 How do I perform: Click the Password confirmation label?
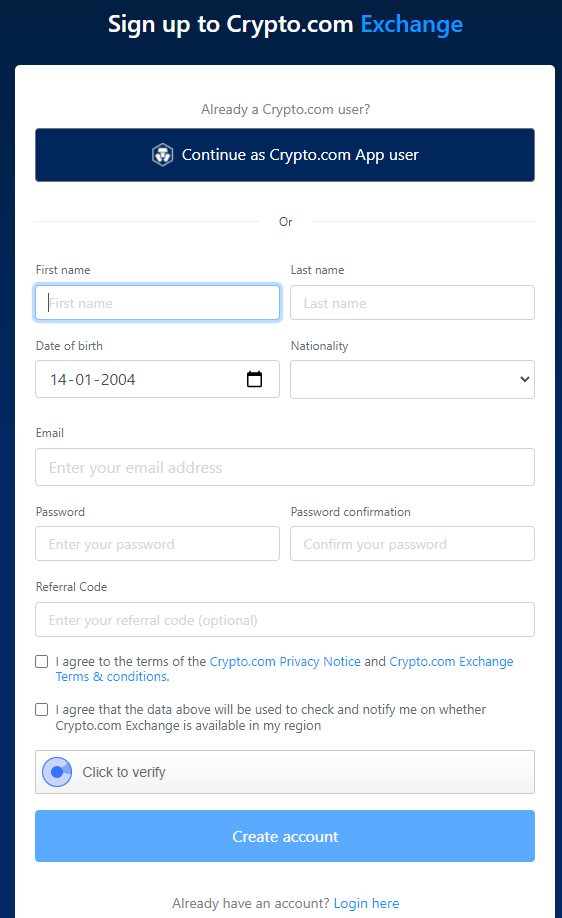pyautogui.click(x=351, y=512)
